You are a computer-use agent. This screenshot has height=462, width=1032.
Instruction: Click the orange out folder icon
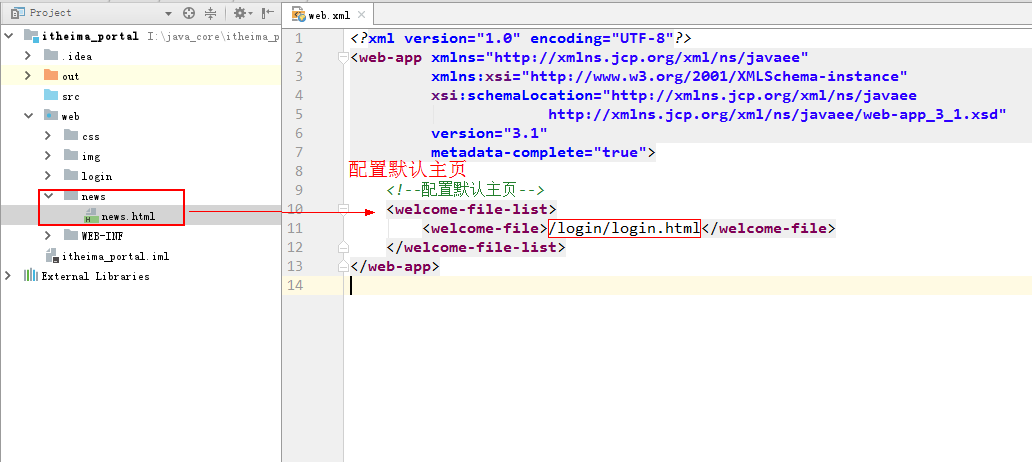pyautogui.click(x=51, y=76)
